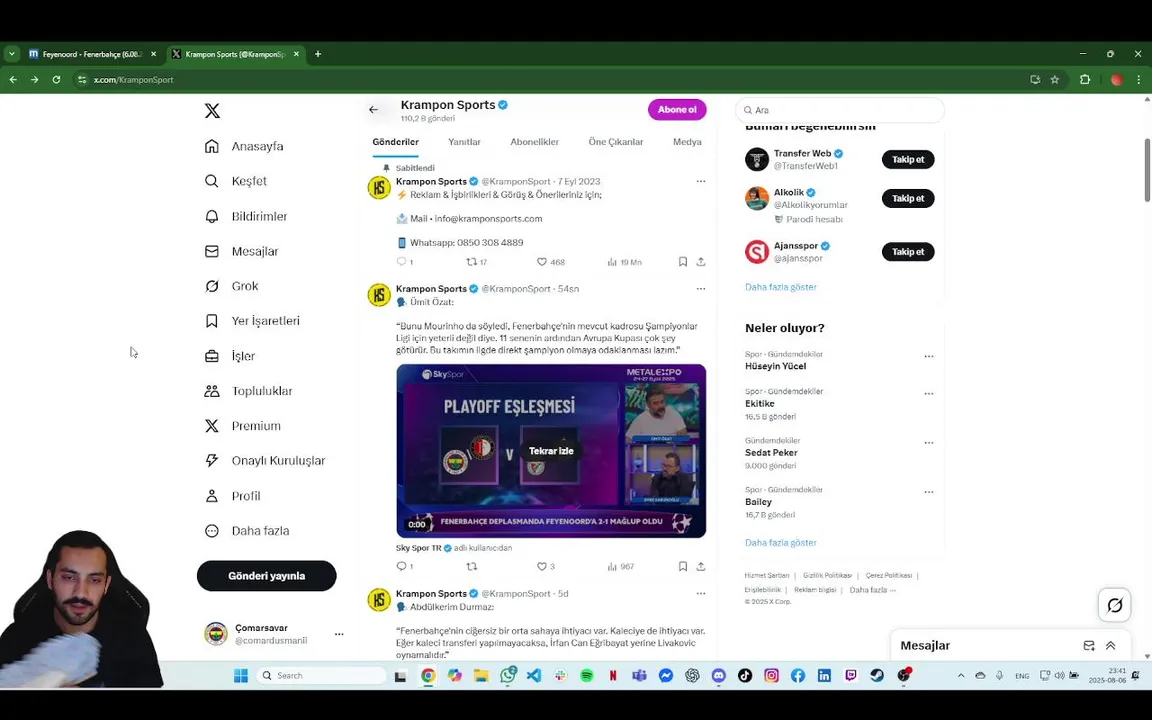Viewport: 1152px width, 720px height.
Task: Open more options on Abdülkerim Durmaz post
Action: [x=701, y=594]
